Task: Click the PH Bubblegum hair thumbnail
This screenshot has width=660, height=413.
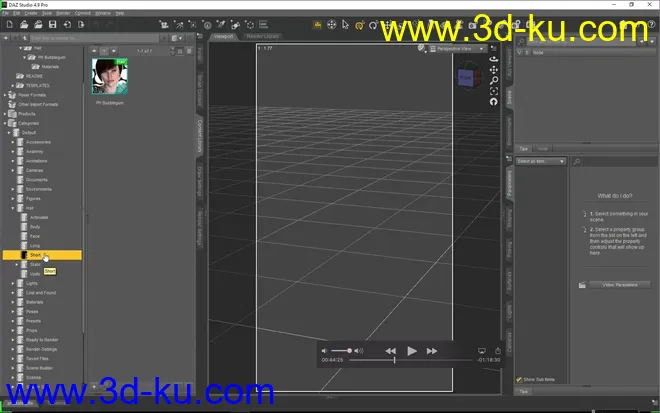Action: pyautogui.click(x=108, y=76)
